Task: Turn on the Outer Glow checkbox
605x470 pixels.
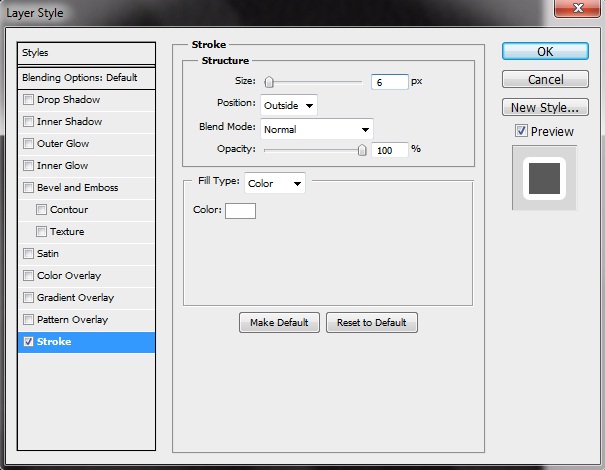Action: click(28, 144)
